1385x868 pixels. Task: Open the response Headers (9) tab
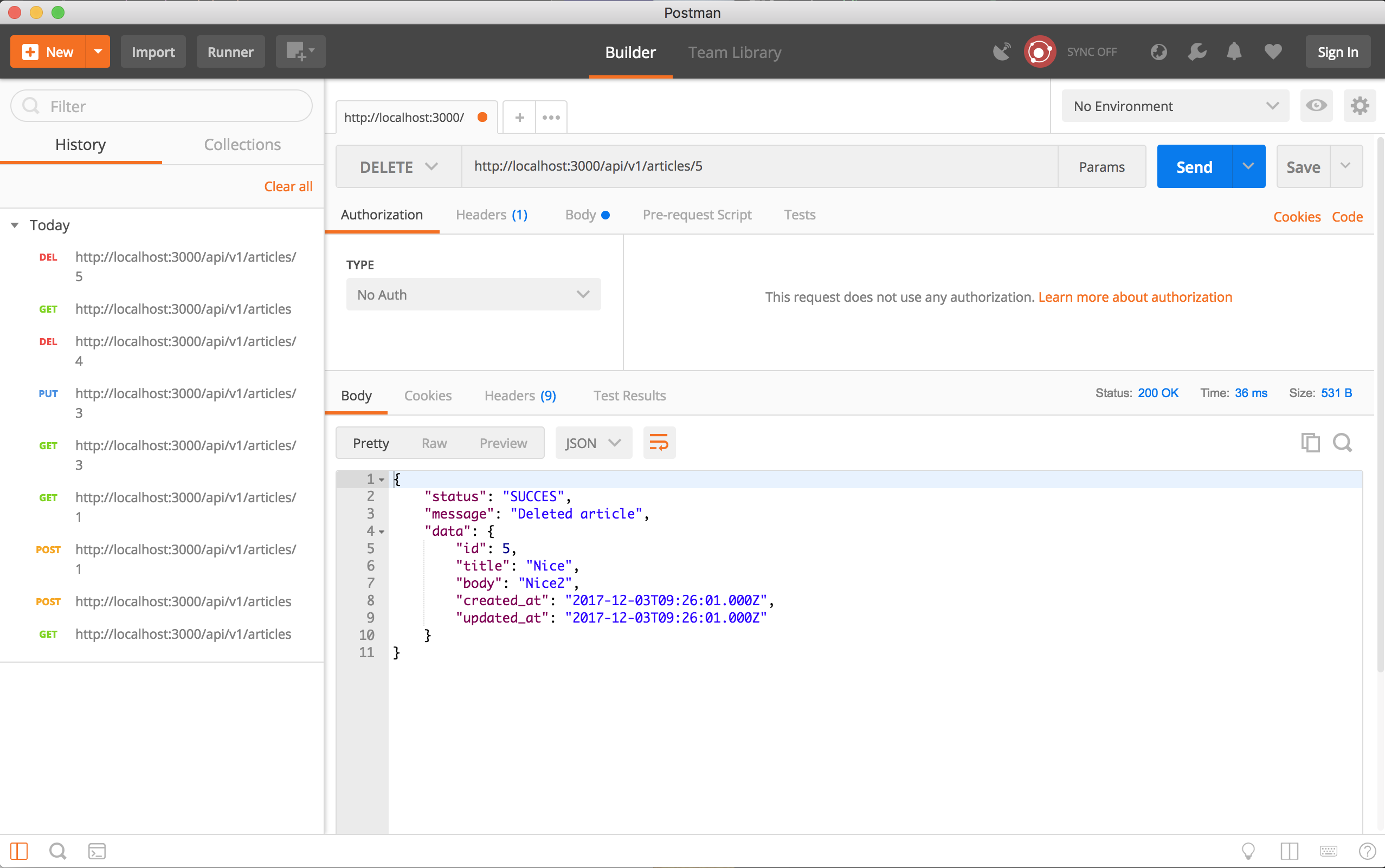(520, 396)
